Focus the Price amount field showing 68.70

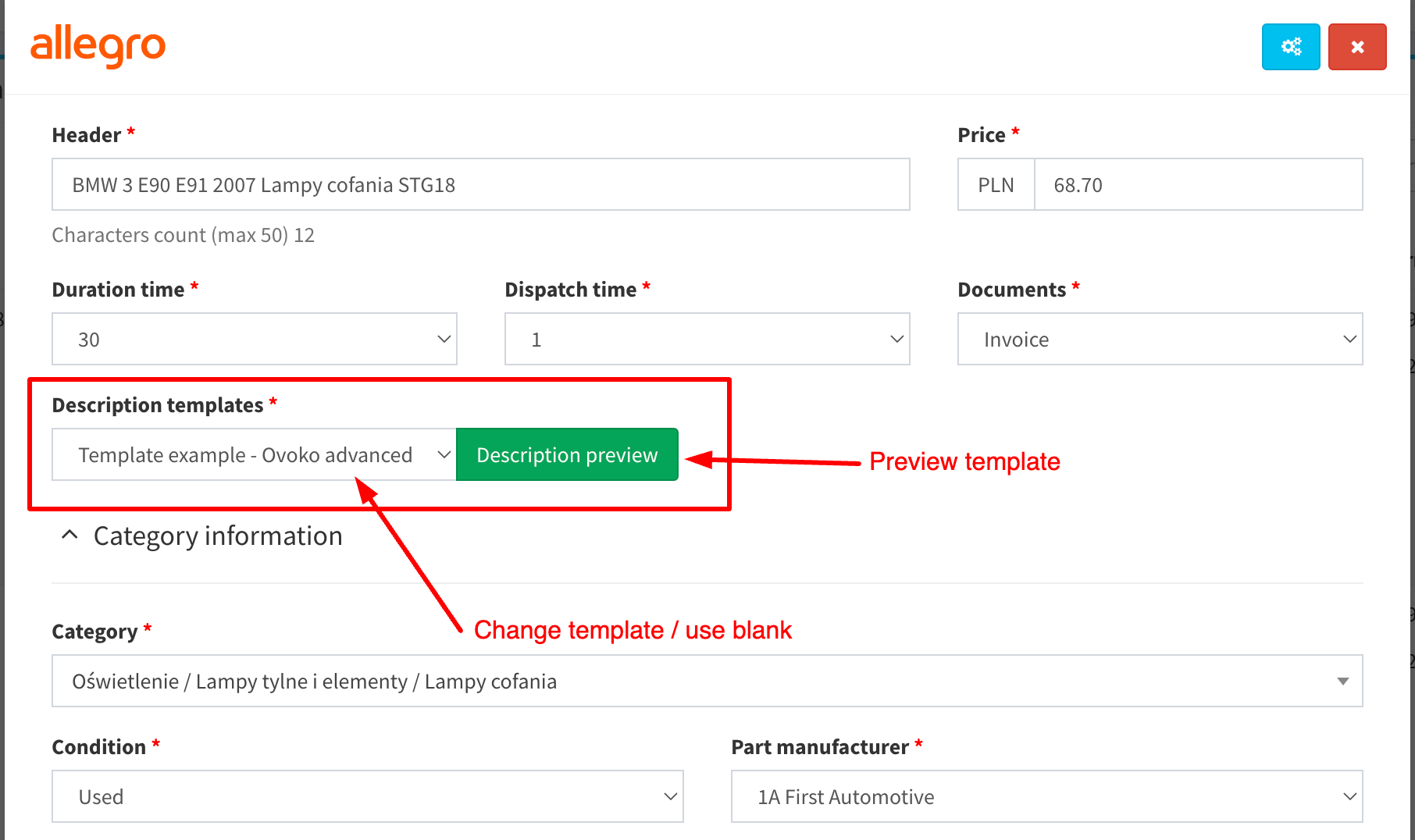point(1197,185)
